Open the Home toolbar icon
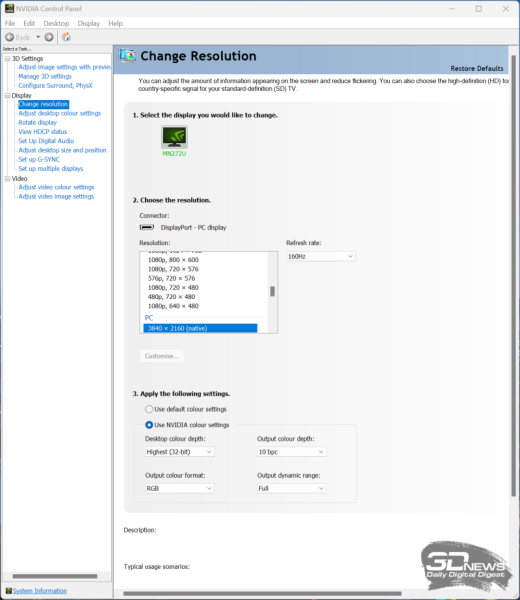The height and width of the screenshot is (600, 520). 66,37
